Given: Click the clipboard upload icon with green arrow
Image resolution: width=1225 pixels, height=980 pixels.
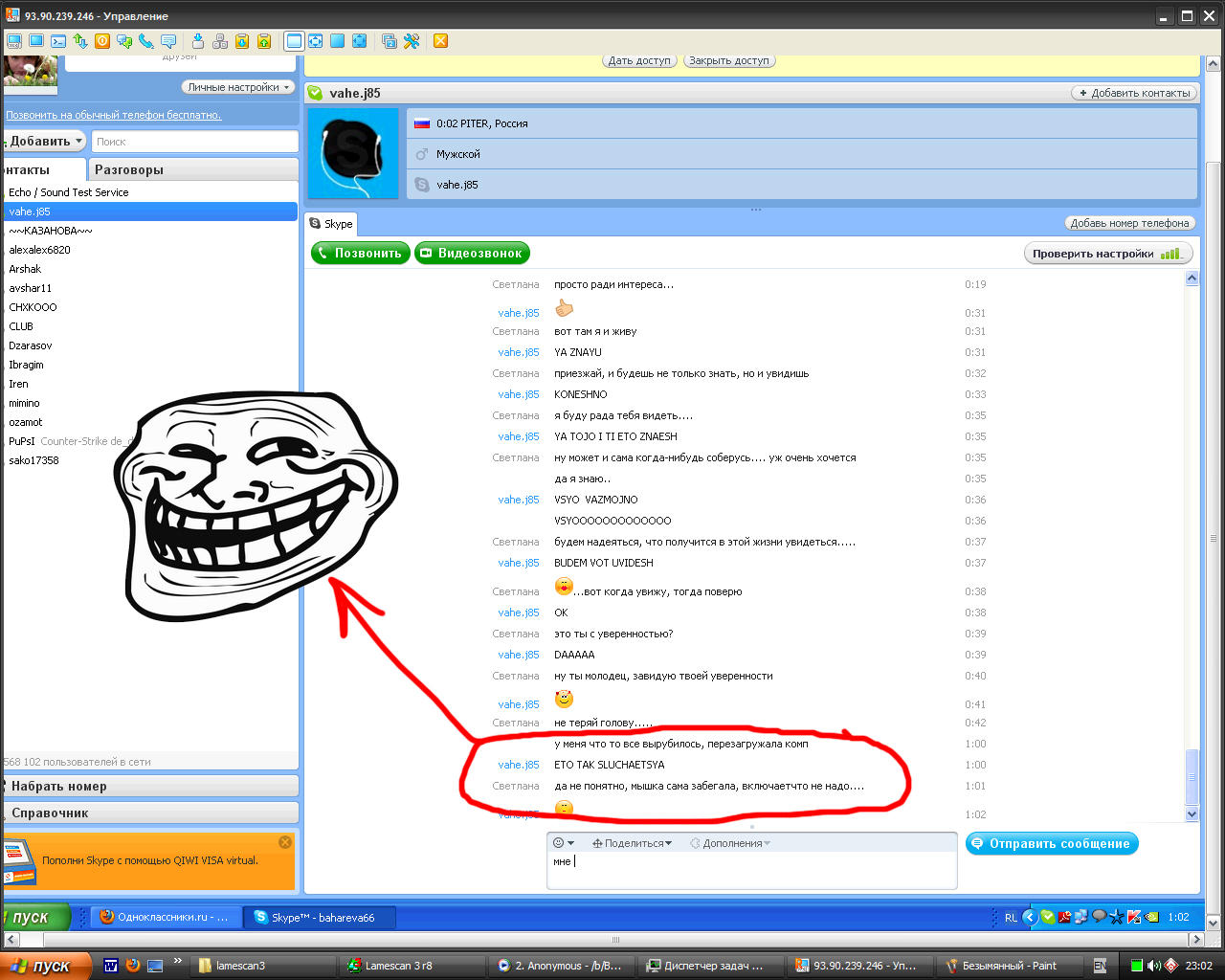Looking at the screenshot, I should click(x=264, y=41).
